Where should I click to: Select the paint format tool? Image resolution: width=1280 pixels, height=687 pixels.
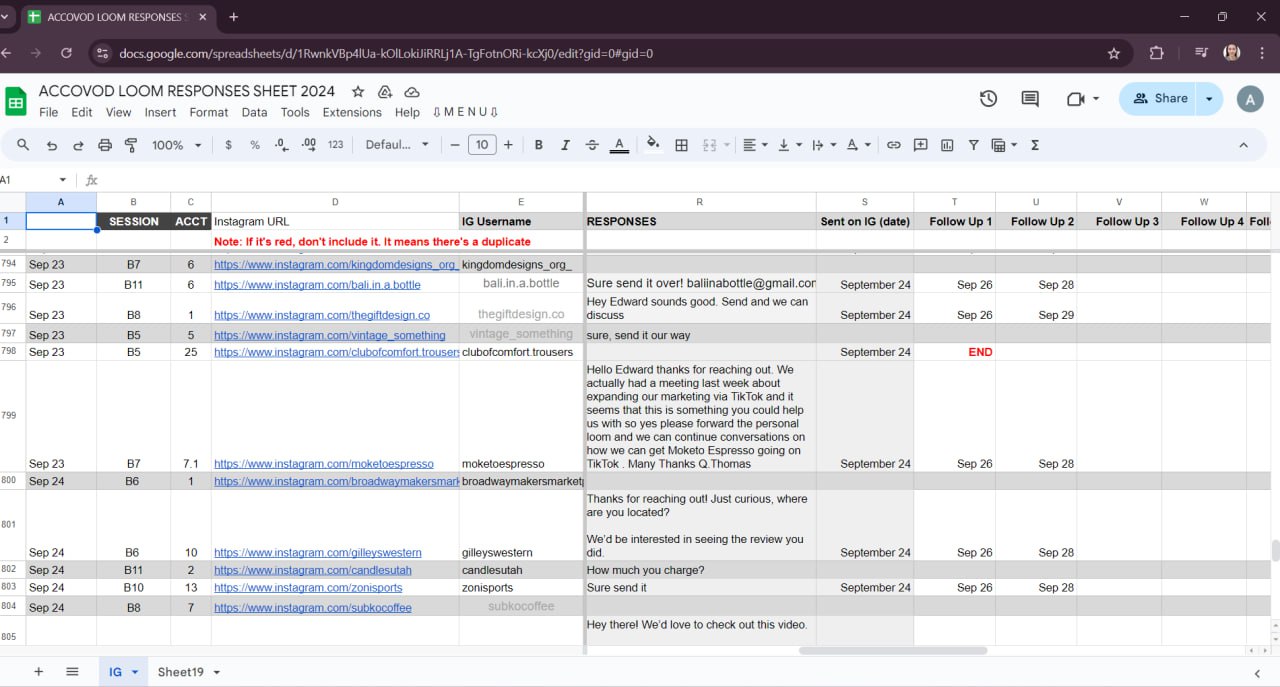tap(131, 145)
